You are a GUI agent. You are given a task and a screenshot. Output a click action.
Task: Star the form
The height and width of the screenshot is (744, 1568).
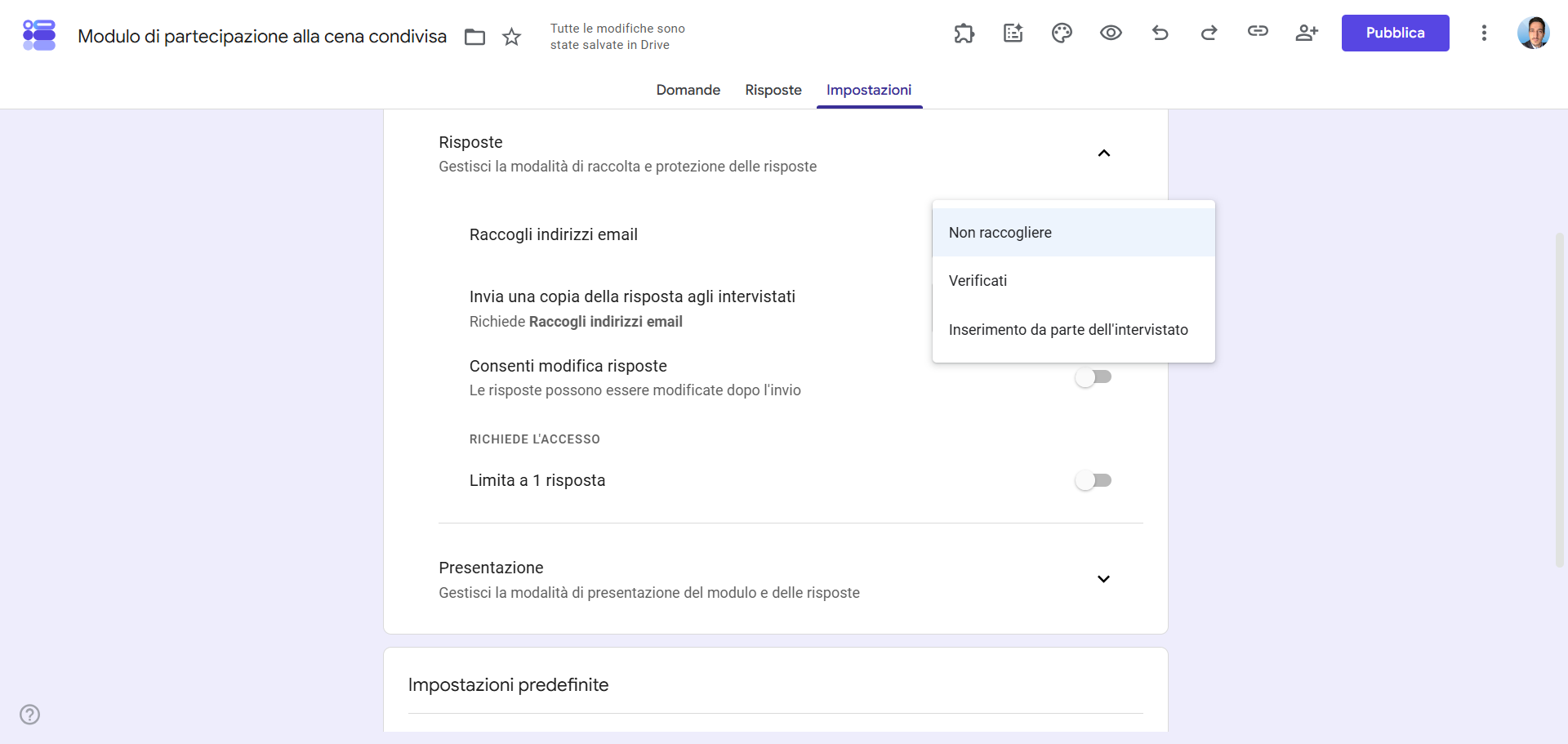click(x=511, y=37)
